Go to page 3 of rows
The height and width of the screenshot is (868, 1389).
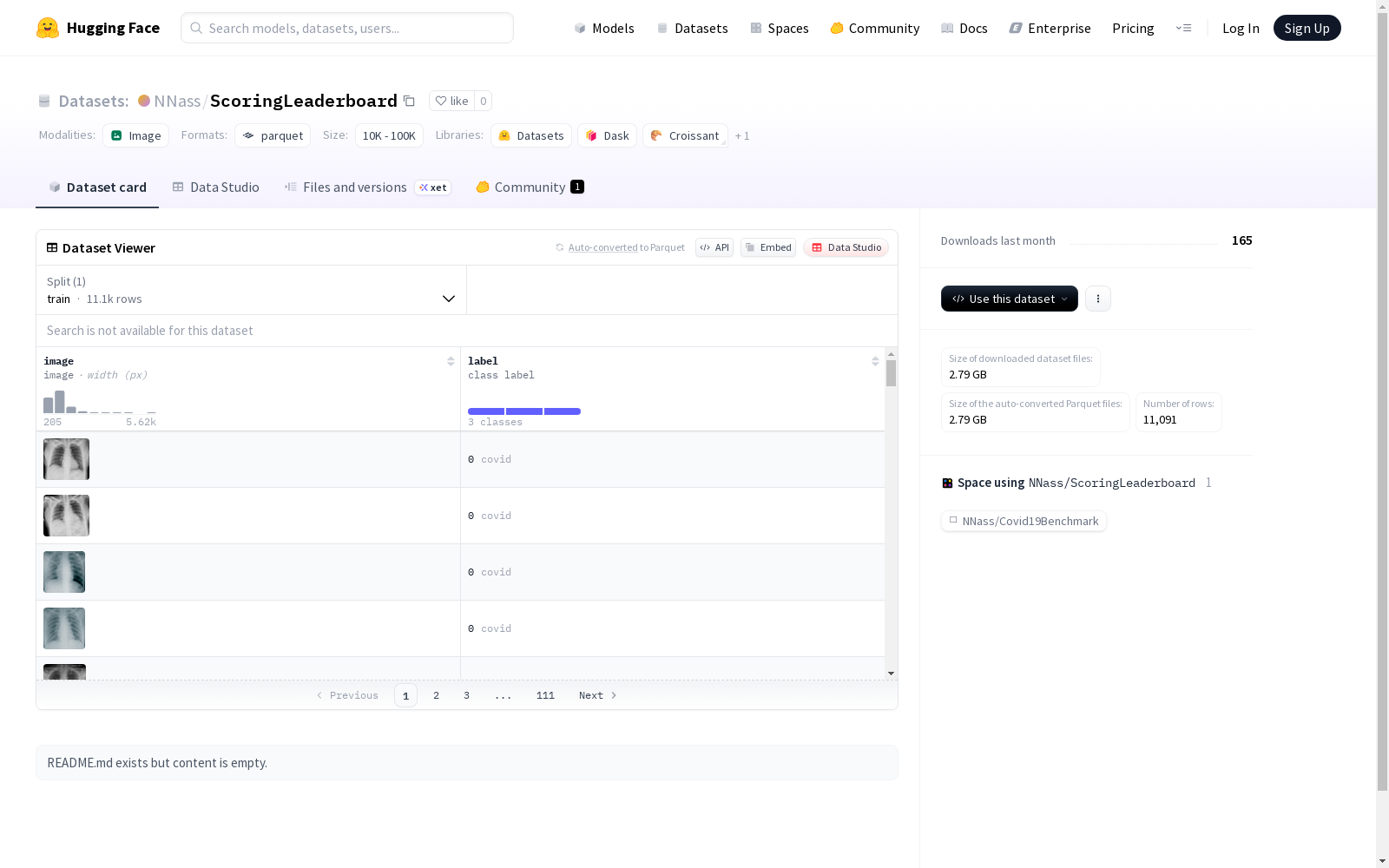466,695
